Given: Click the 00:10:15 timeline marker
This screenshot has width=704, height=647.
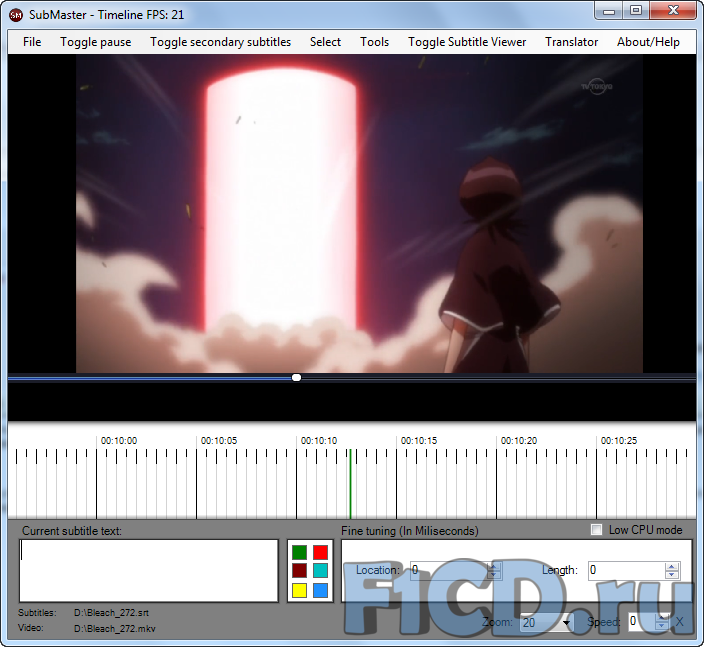Looking at the screenshot, I should click(x=418, y=441).
